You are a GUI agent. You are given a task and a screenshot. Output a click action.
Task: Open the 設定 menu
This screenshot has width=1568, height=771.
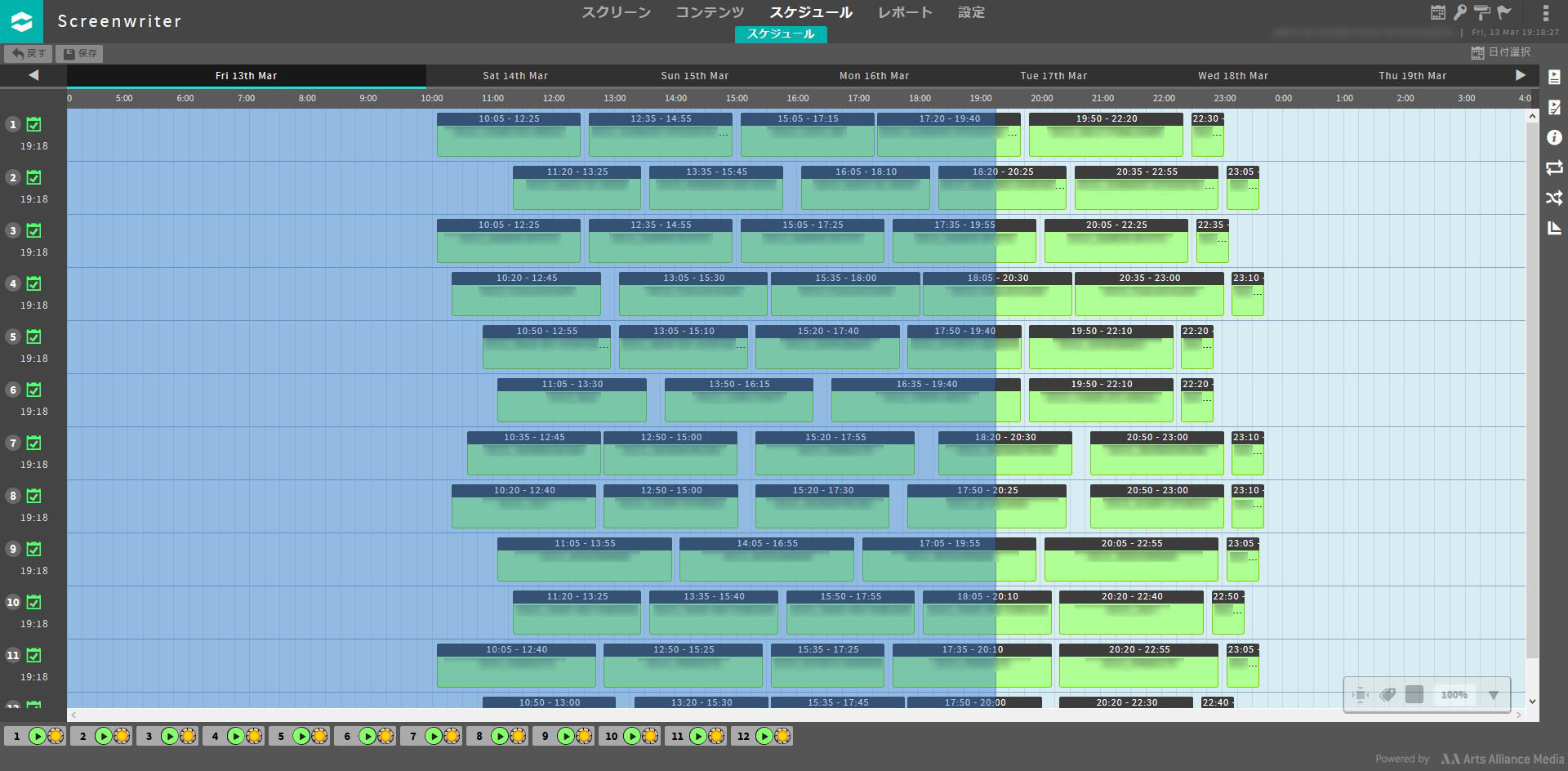point(971,12)
